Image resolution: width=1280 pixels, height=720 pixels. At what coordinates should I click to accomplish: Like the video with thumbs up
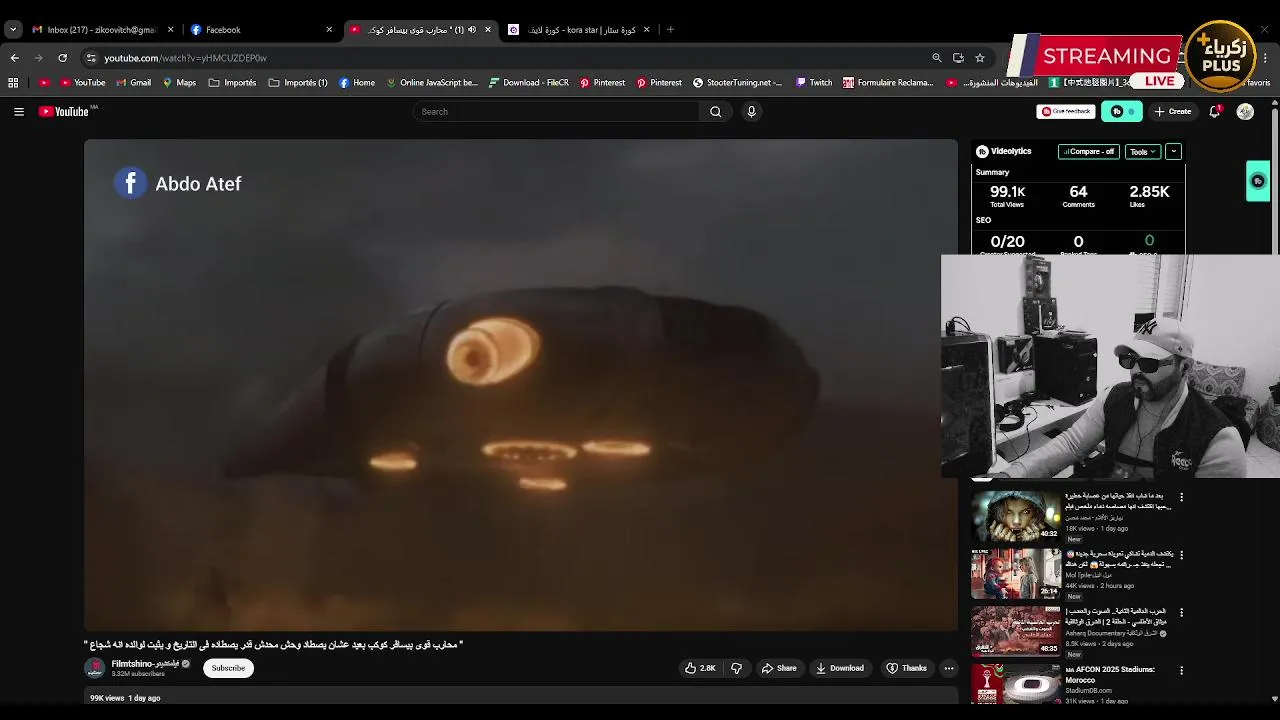700,668
